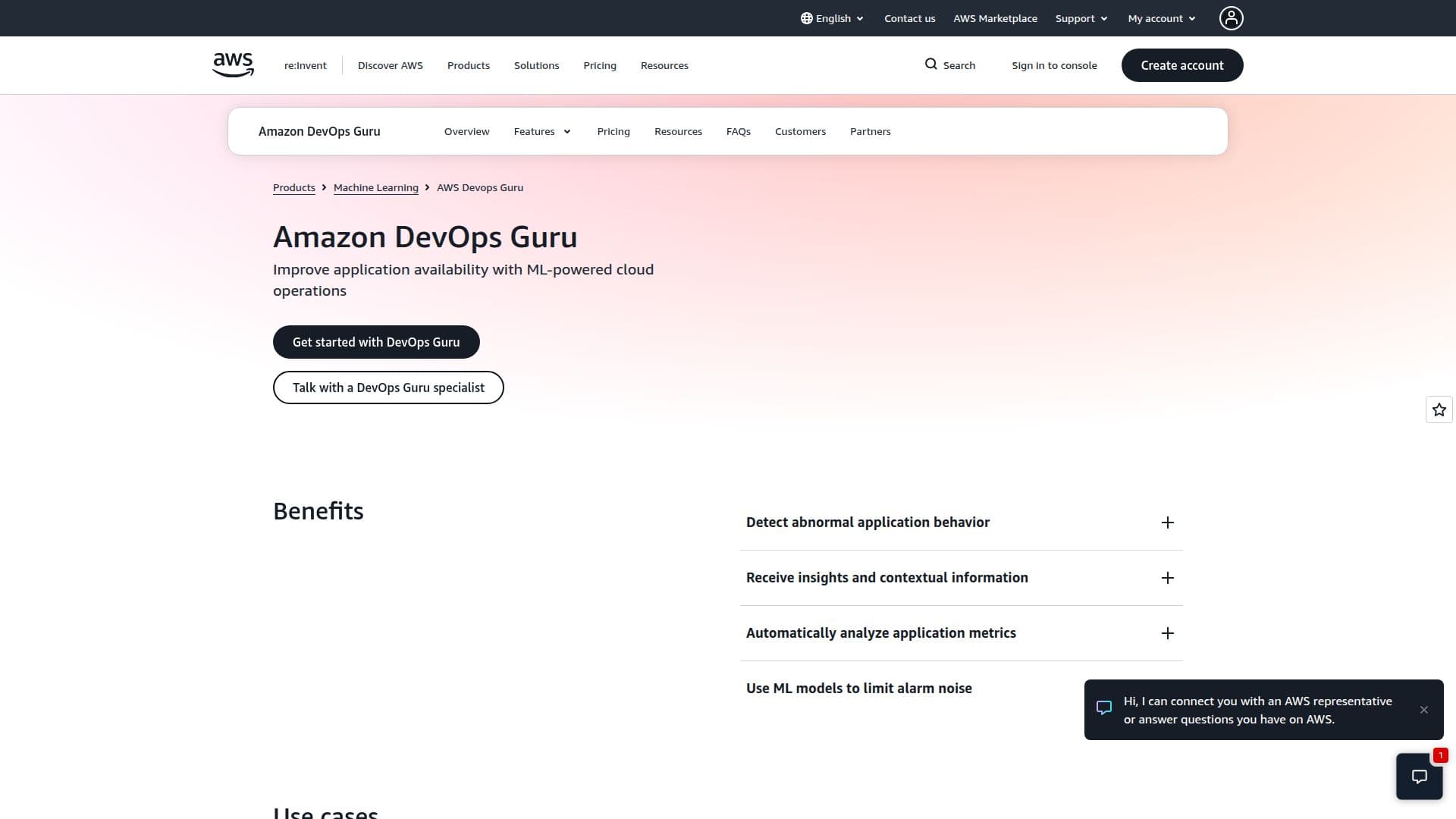Expand Detect abnormal application behavior
This screenshot has width=1456, height=819.
961,522
